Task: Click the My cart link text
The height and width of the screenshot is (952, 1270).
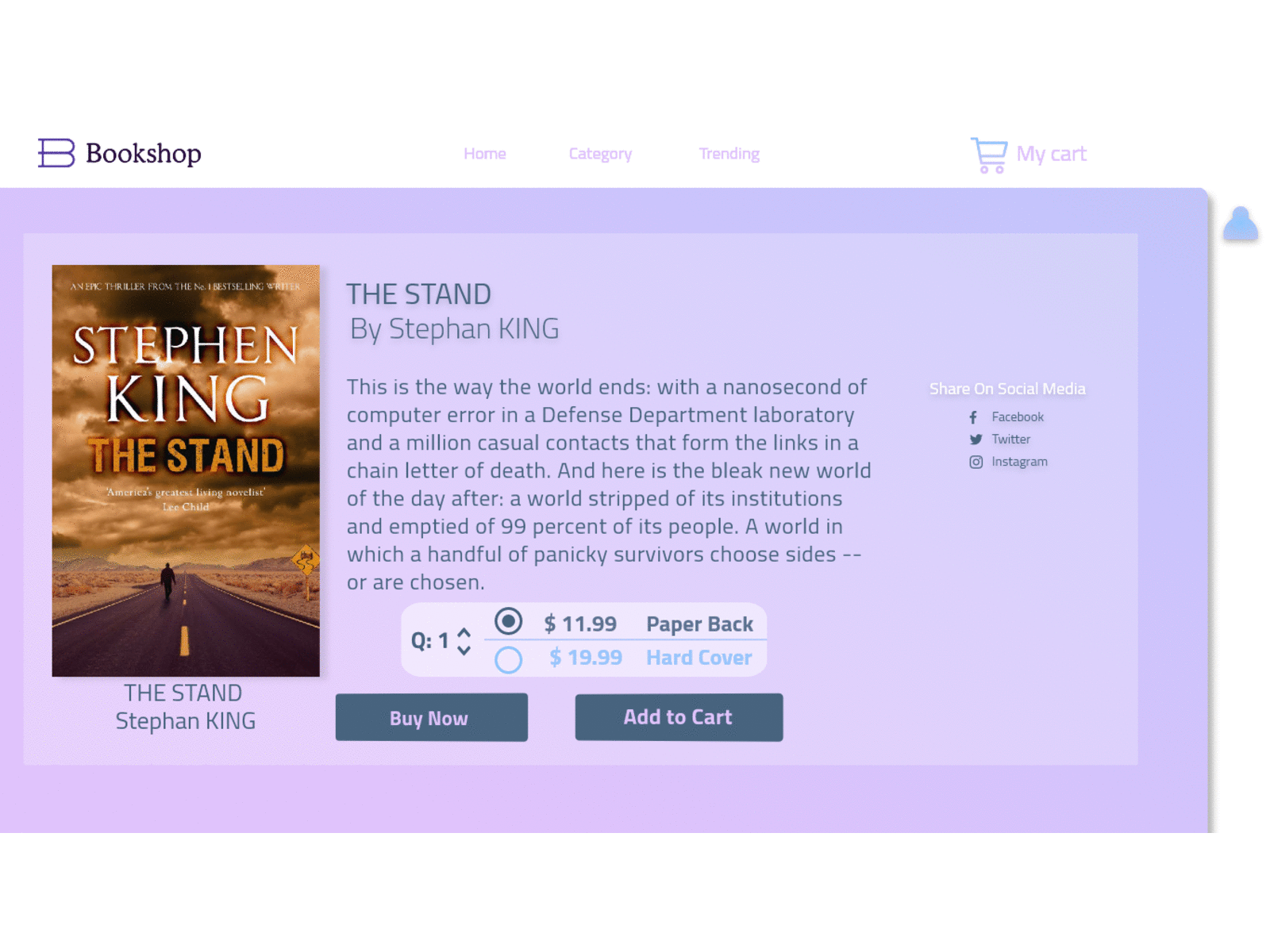Action: pos(1051,154)
